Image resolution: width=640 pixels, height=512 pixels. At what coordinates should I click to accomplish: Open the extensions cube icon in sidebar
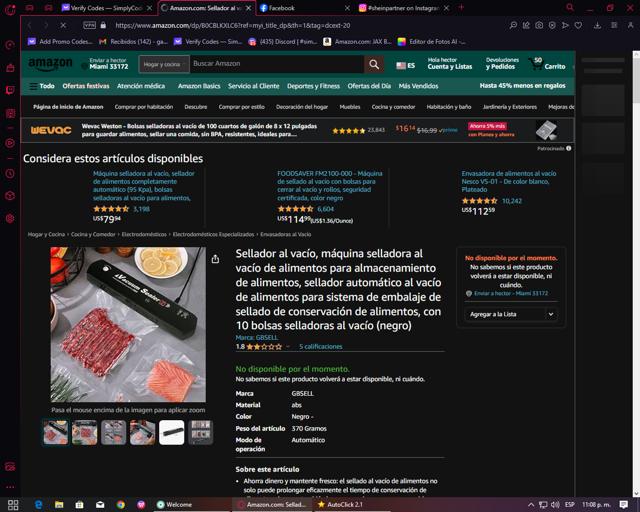pyautogui.click(x=10, y=196)
